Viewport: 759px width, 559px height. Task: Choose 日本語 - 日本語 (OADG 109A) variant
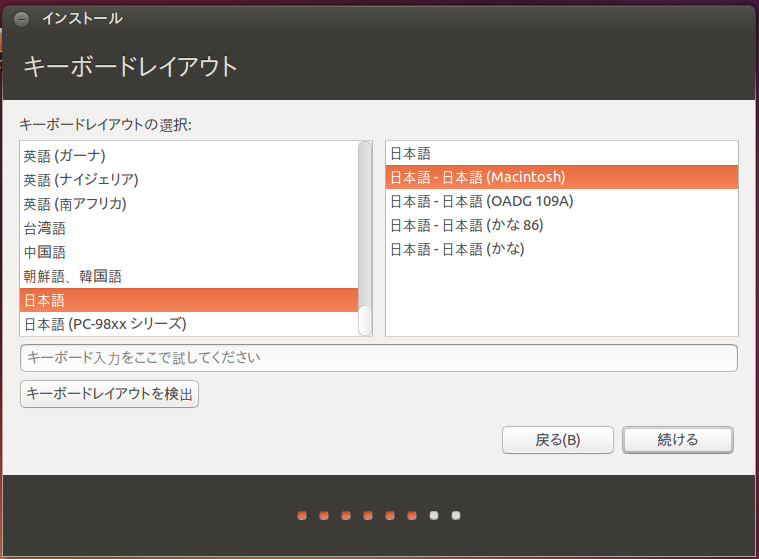[x=562, y=201]
